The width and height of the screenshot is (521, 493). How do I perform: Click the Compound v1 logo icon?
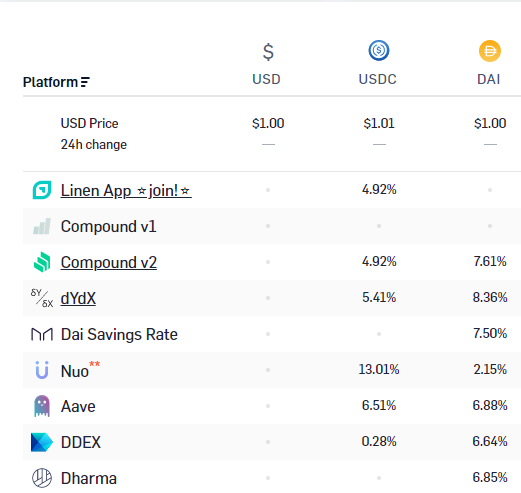(x=42, y=226)
